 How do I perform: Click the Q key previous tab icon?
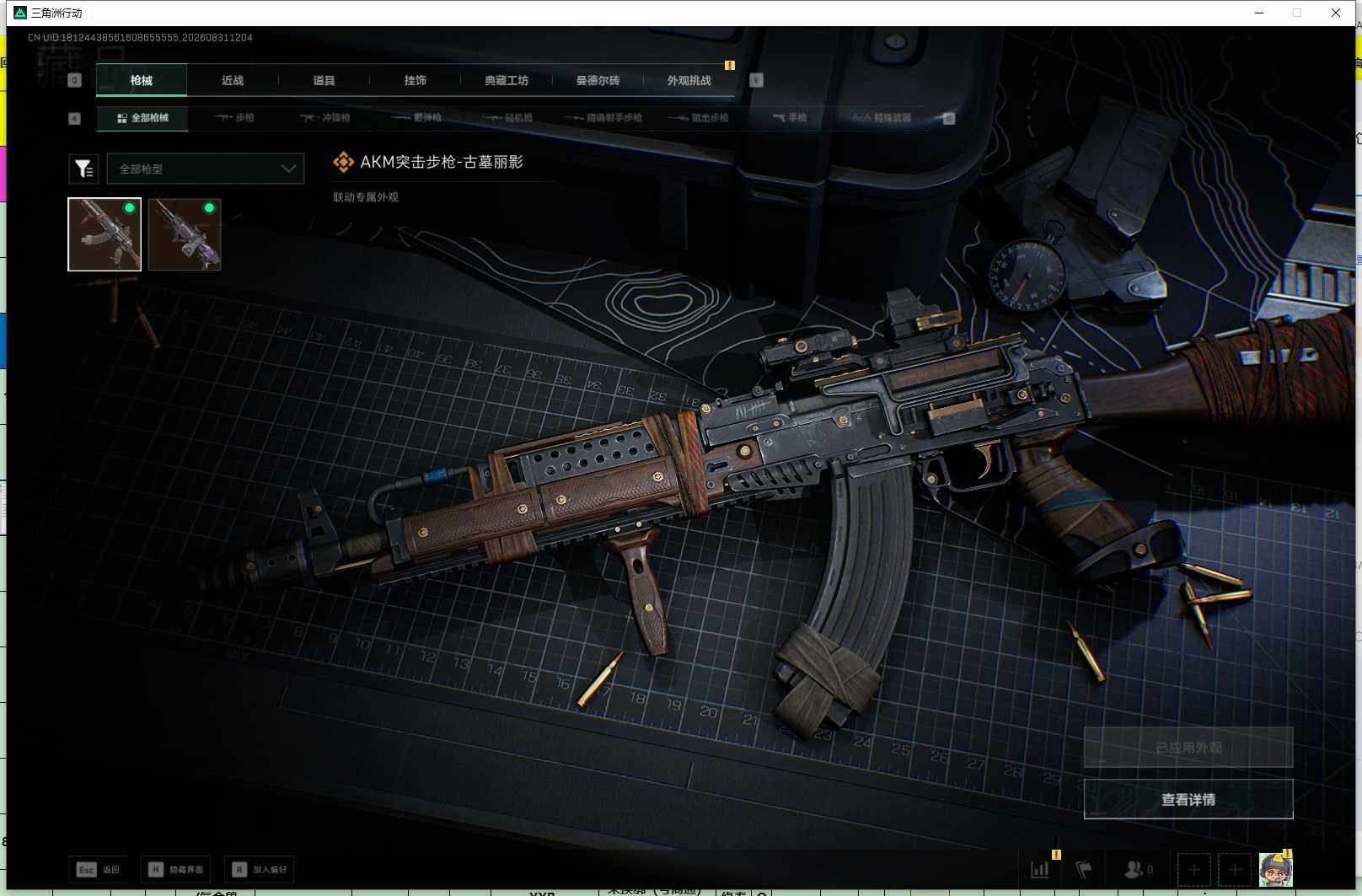click(74, 80)
